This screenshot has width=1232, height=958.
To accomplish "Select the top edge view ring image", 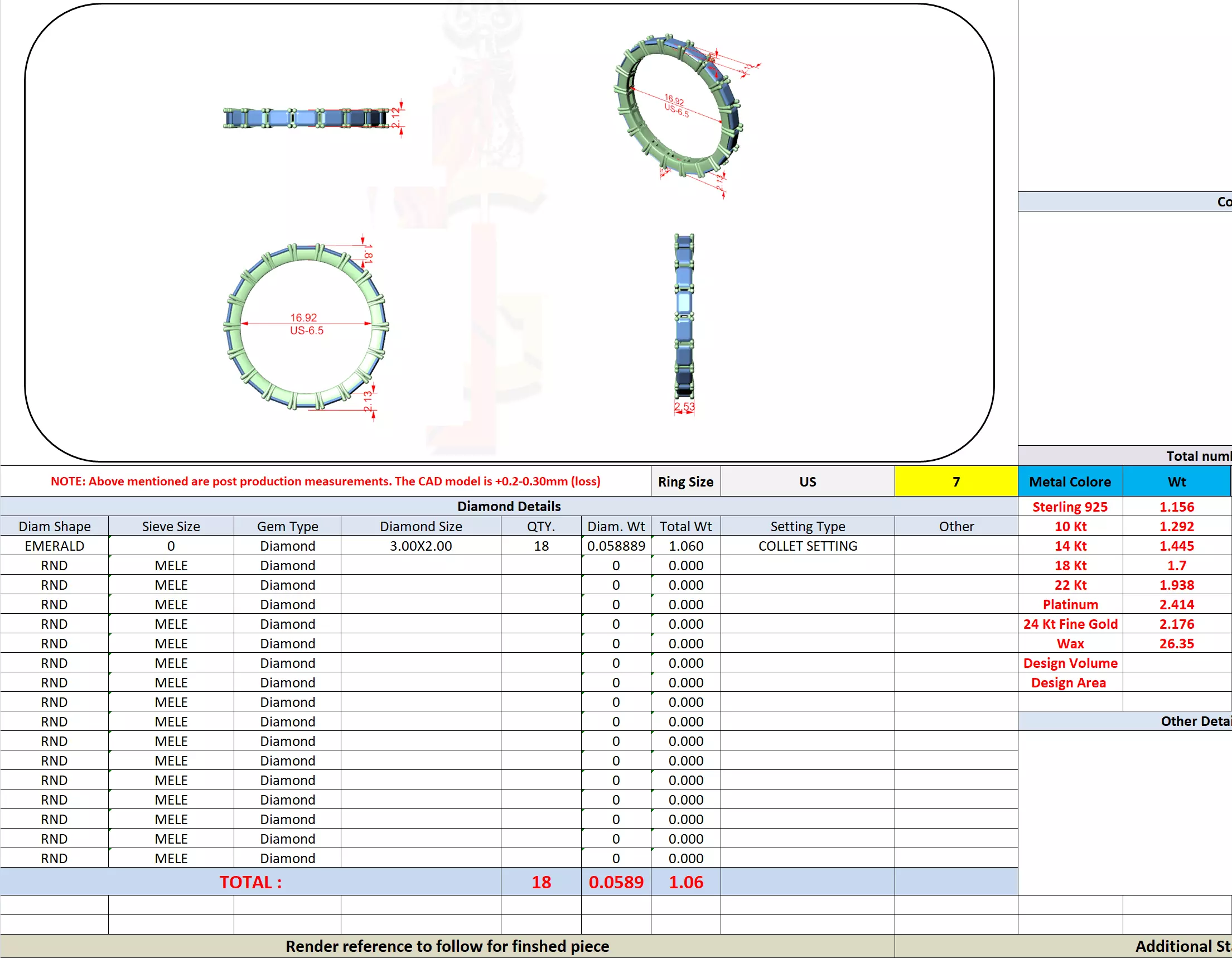I will 306,118.
